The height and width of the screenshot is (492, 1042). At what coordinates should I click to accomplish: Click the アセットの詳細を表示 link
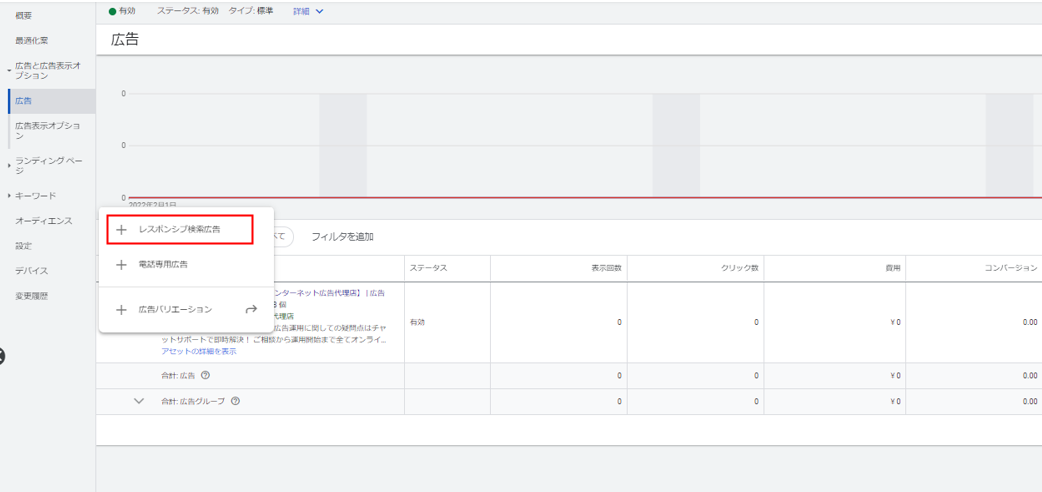click(199, 351)
